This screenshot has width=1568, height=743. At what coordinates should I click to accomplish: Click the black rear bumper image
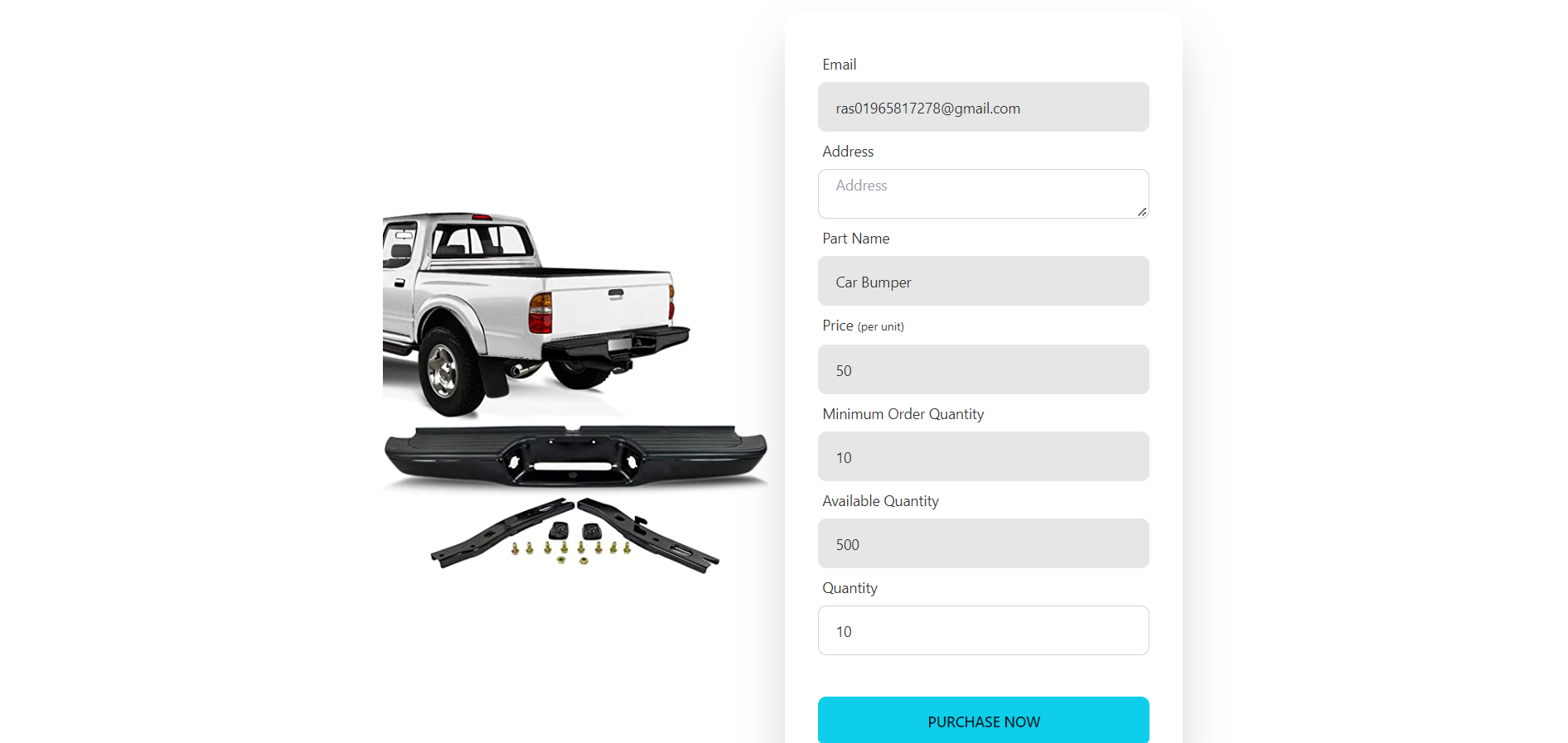coord(575,456)
